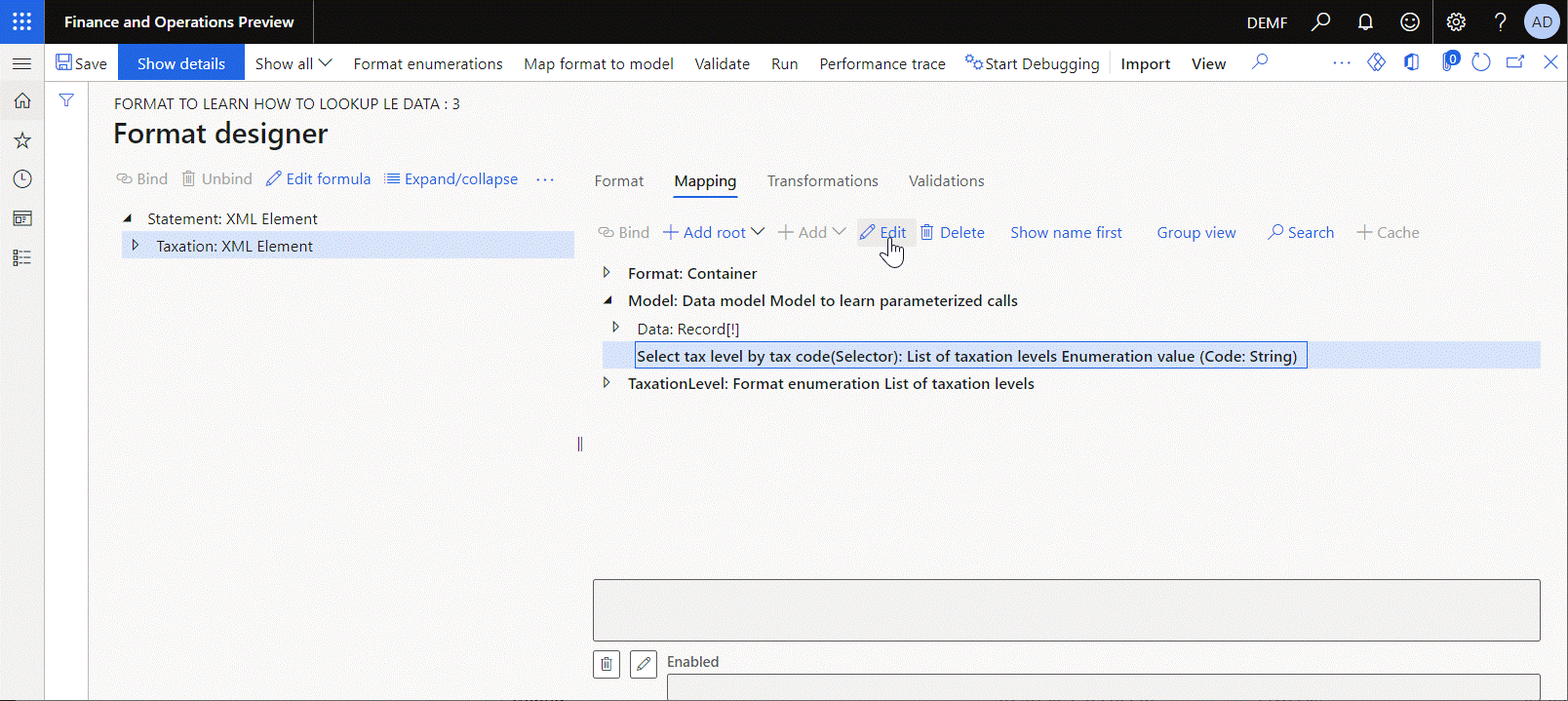The height and width of the screenshot is (701, 1568).
Task: Collapse the Statement XML Element node
Action: click(128, 218)
